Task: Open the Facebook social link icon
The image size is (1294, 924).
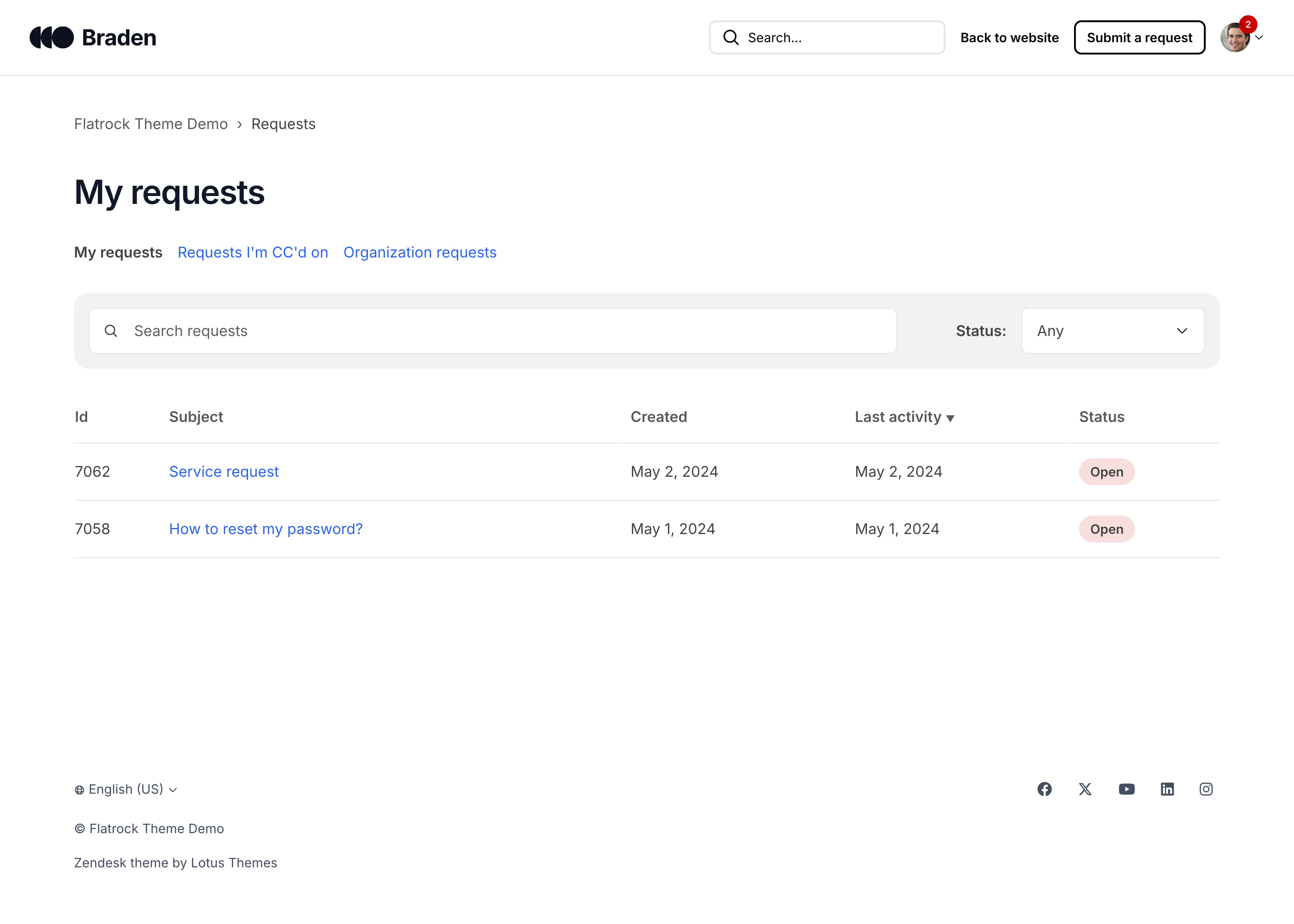Action: tap(1044, 789)
